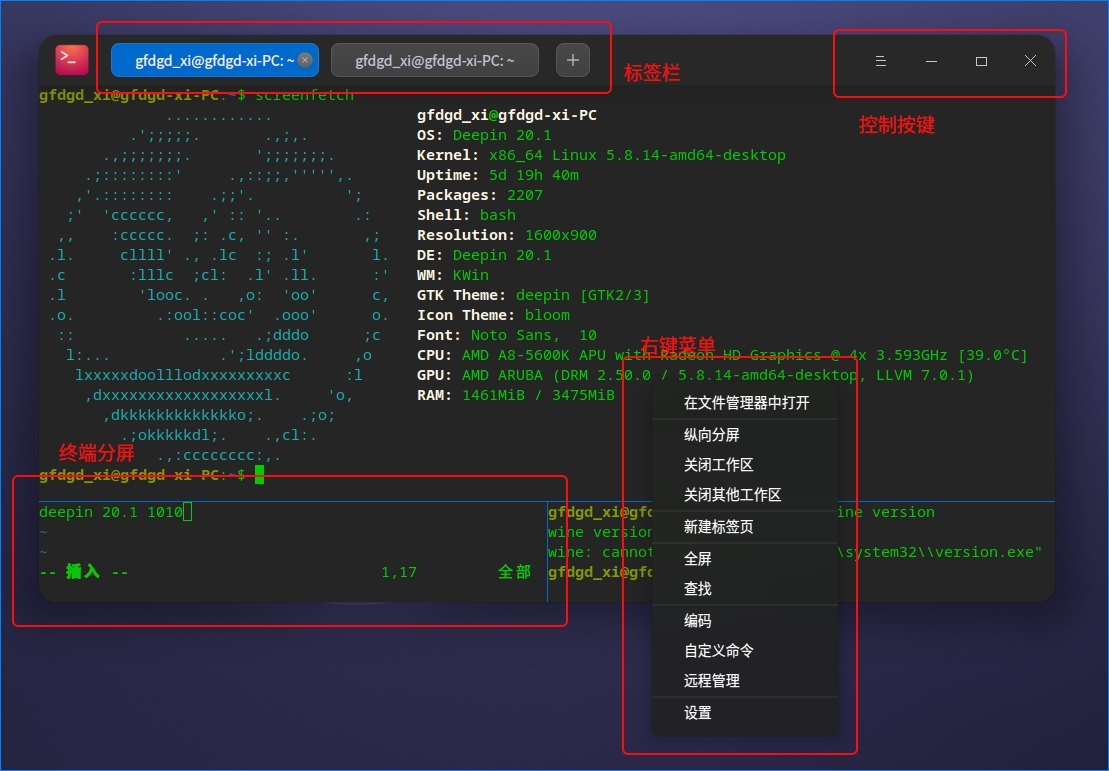Select 查找 in context menu
Screen dimensions: 1109x771
745,589
